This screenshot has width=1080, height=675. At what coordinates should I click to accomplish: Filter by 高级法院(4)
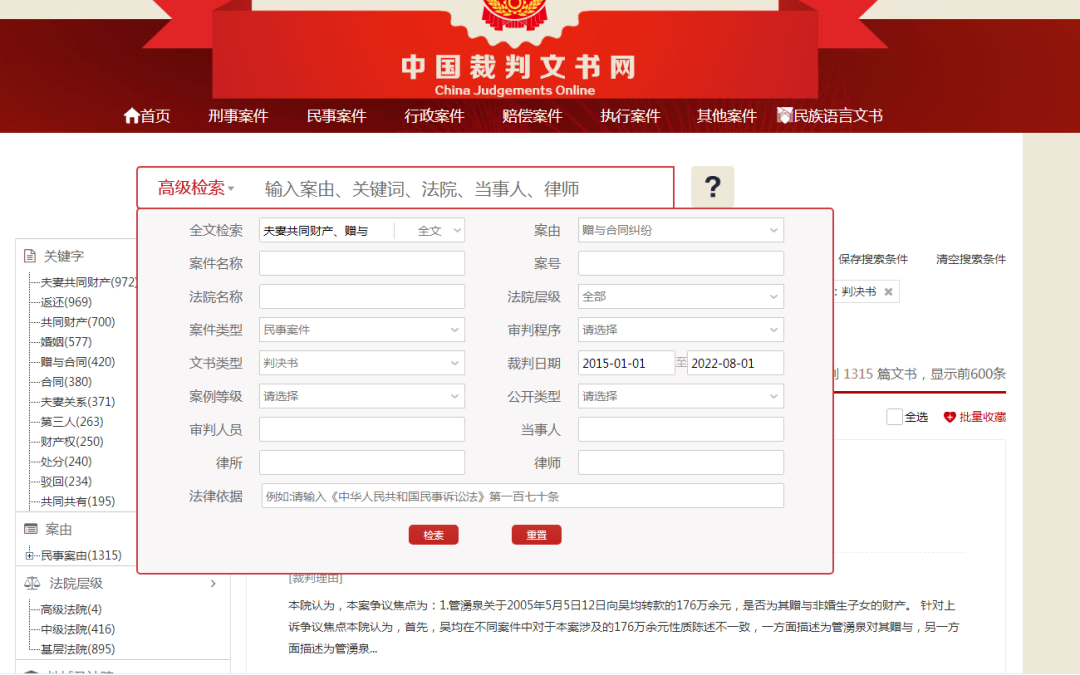pyautogui.click(x=71, y=610)
